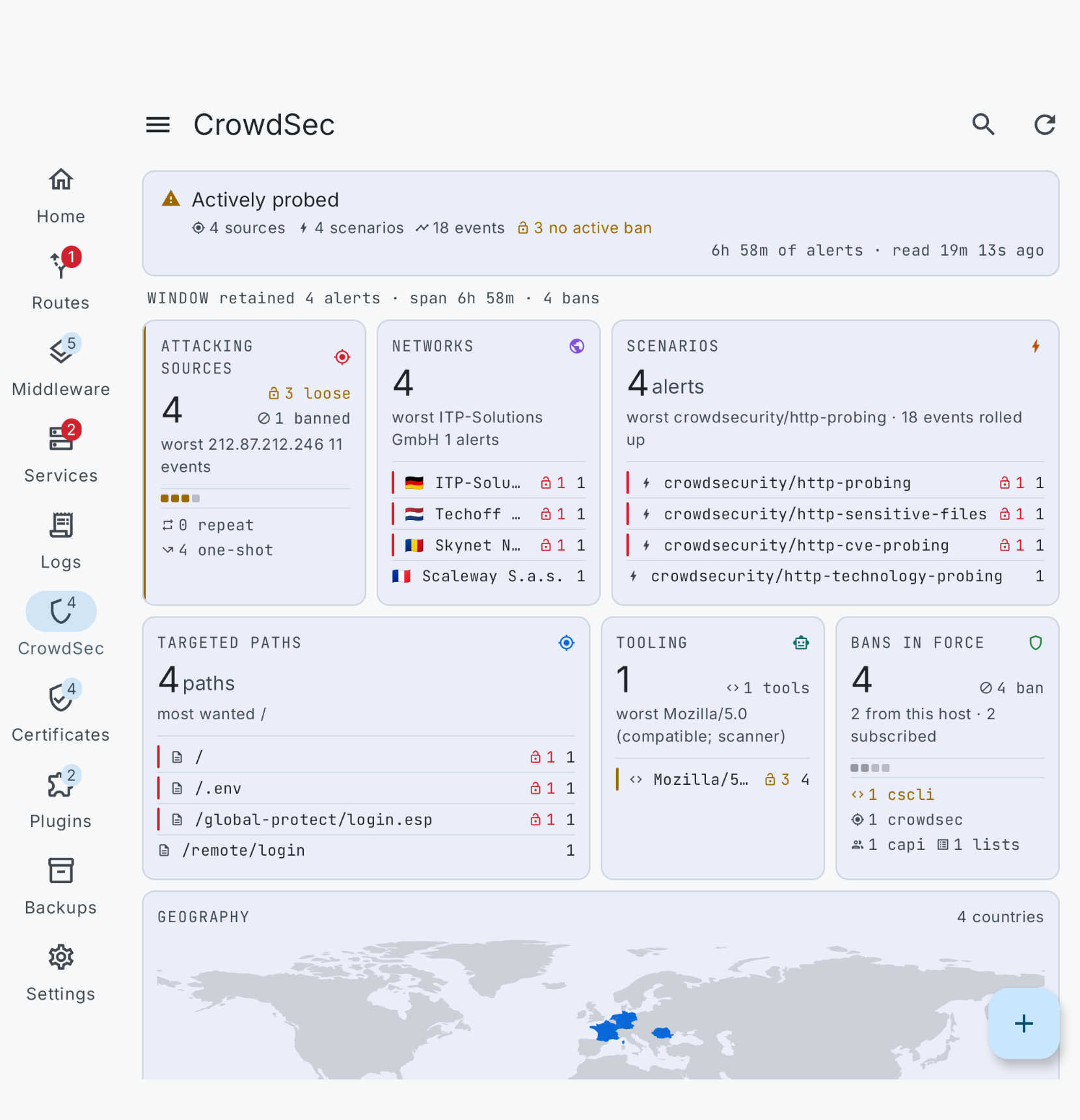
Task: Click '4 countries' in the Geography card
Action: tap(1000, 916)
